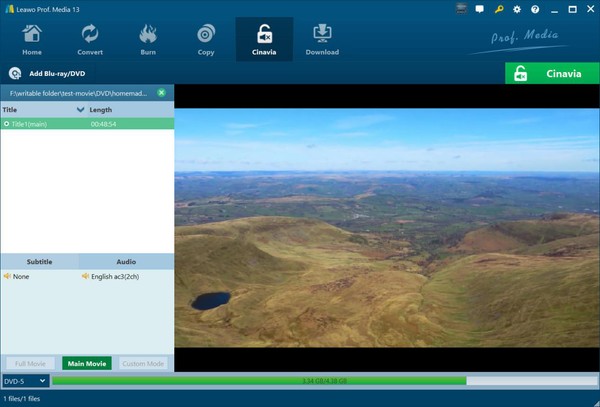Select the Cinavia tab in top navigation
This screenshot has height=407, width=600.
(x=264, y=39)
